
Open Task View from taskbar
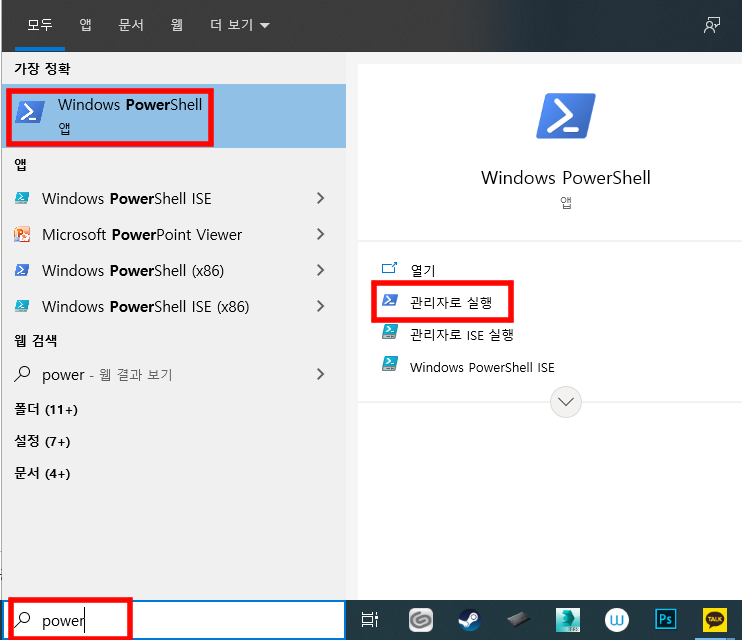click(370, 619)
